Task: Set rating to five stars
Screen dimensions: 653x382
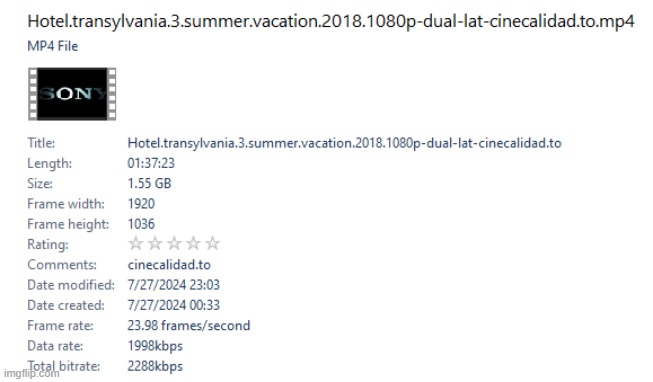Action: pos(212,243)
